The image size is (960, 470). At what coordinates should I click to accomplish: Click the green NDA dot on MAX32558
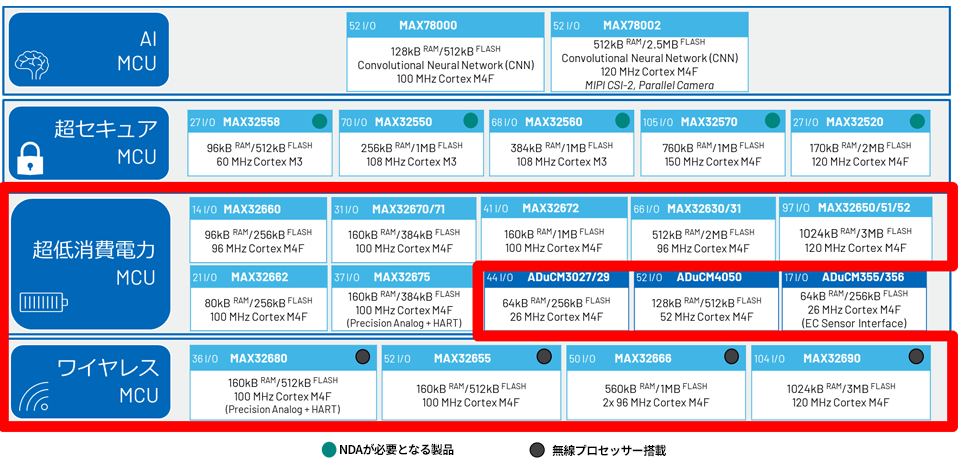pos(319,121)
